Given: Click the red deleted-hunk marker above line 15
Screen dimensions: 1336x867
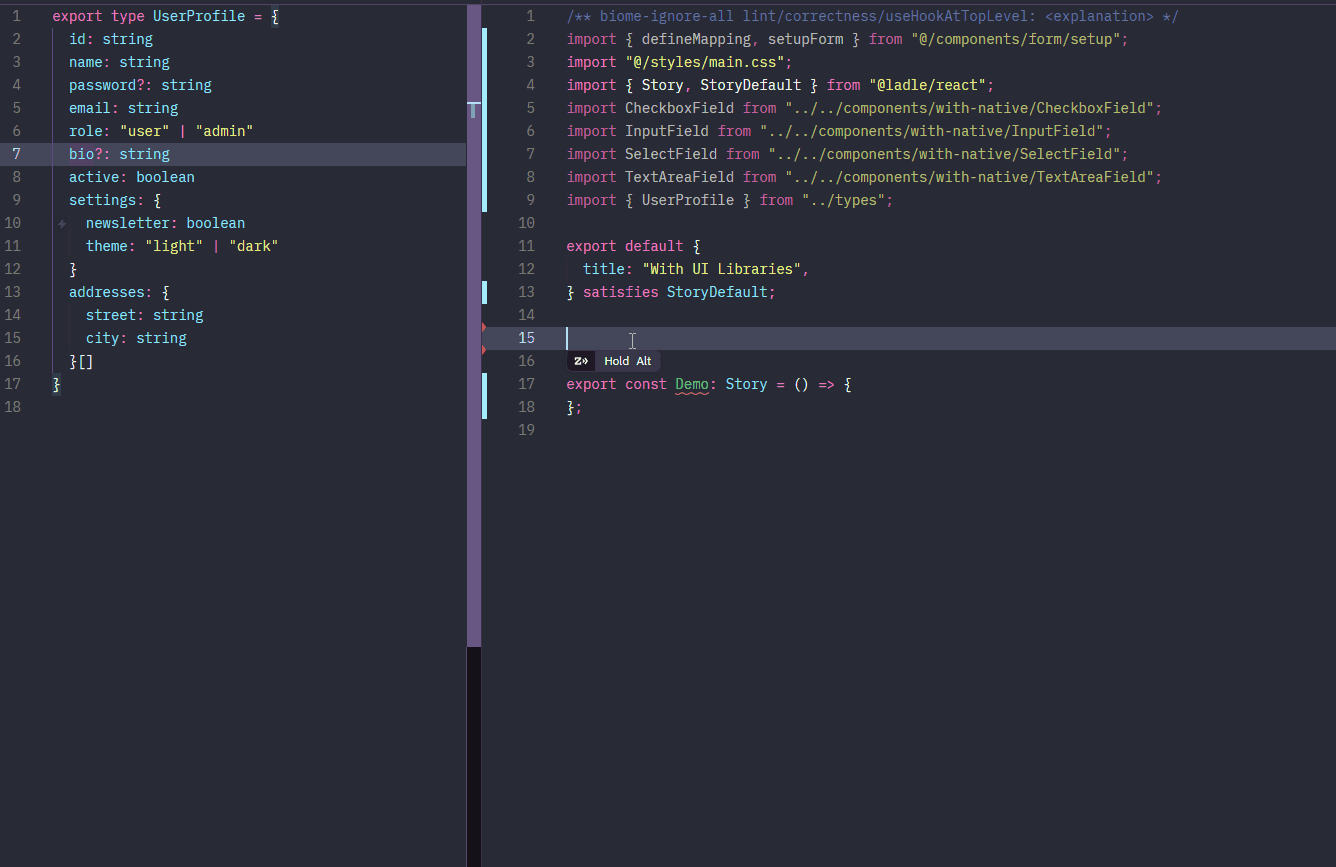Looking at the screenshot, I should [x=484, y=327].
